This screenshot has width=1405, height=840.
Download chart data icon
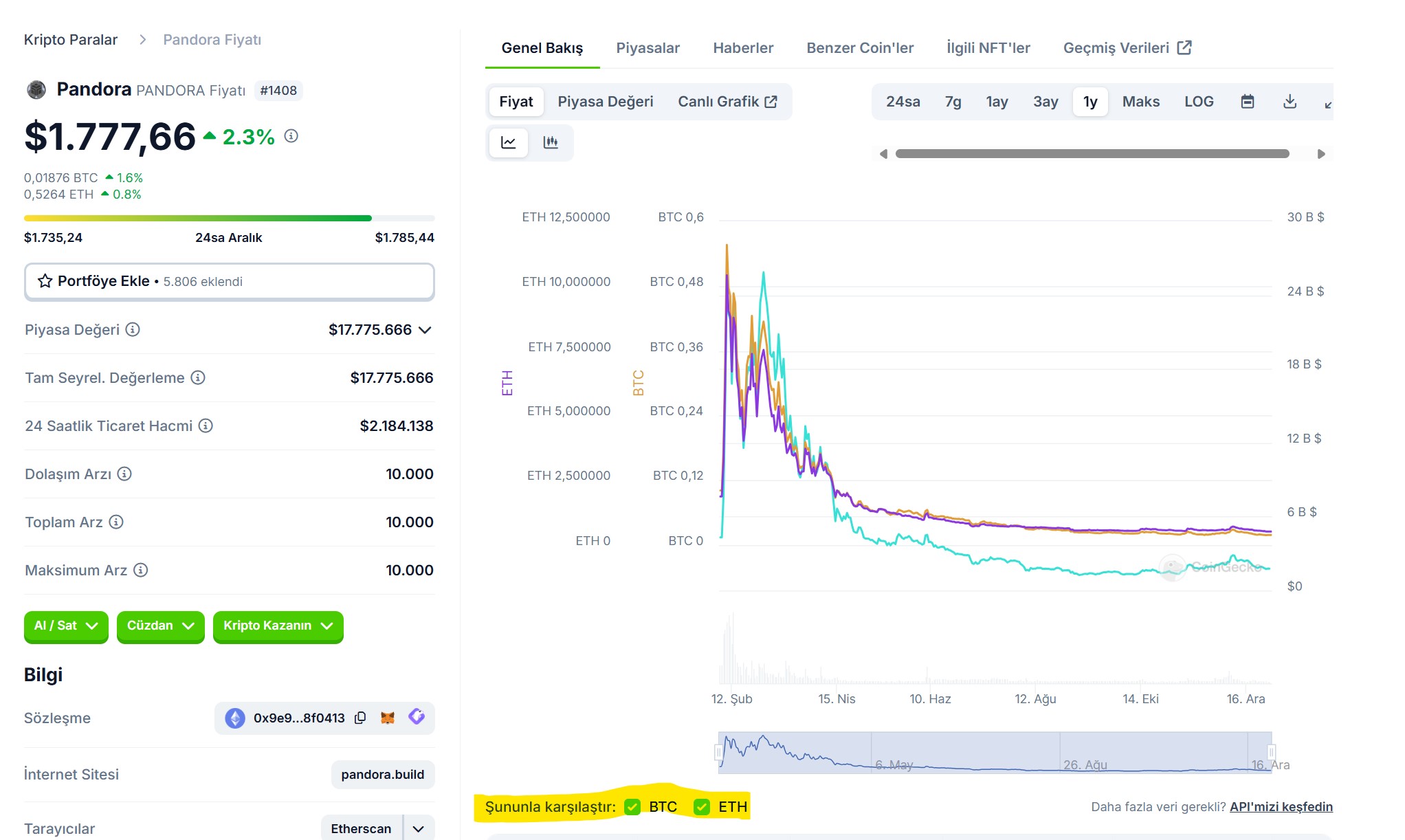click(1290, 102)
